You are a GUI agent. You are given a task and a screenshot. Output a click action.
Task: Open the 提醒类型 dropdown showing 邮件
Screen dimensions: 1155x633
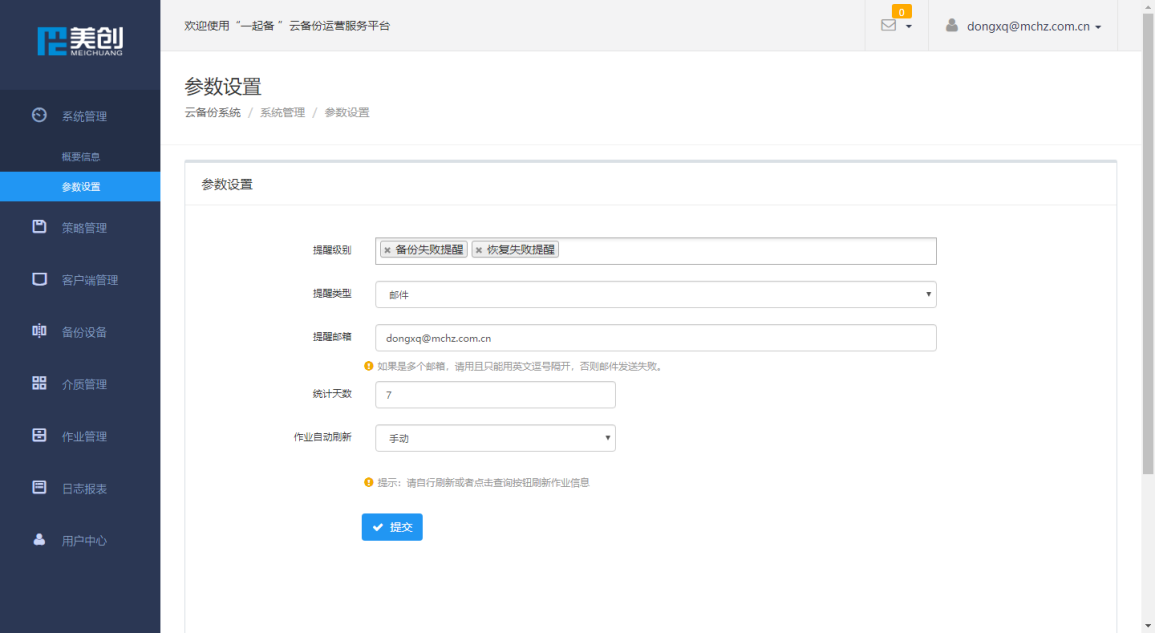coord(656,294)
